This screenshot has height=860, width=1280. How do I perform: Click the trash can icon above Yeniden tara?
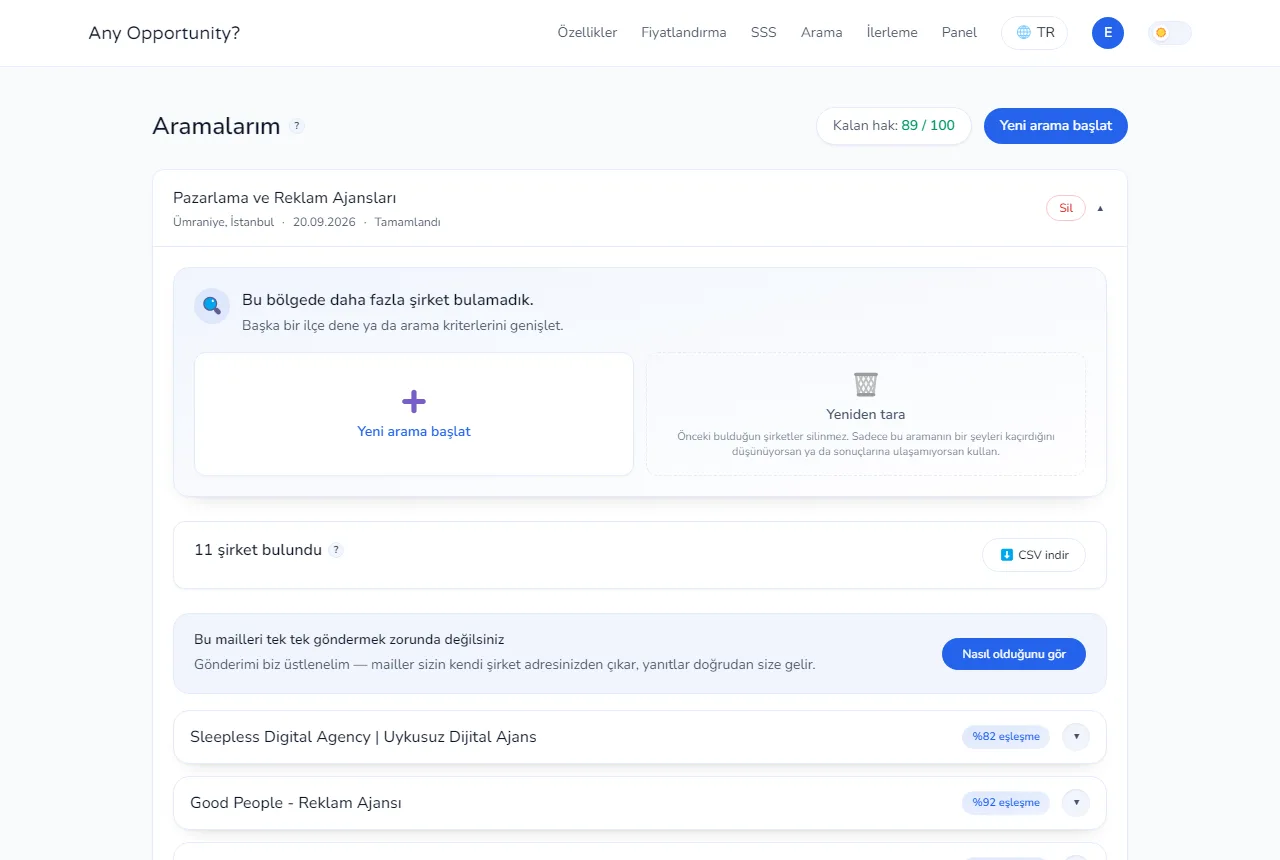[866, 384]
